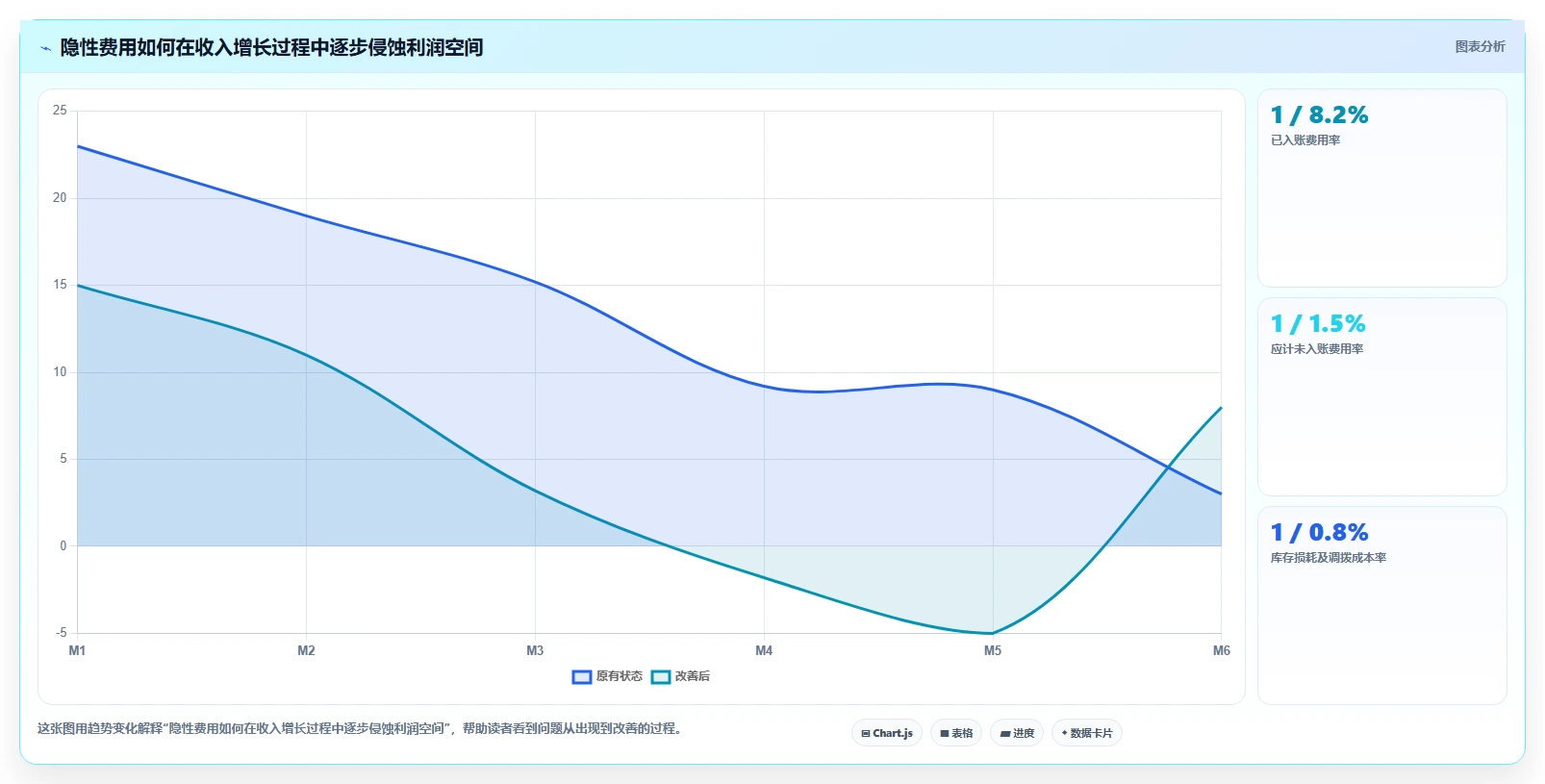Select the Chart.js tag

[x=887, y=733]
